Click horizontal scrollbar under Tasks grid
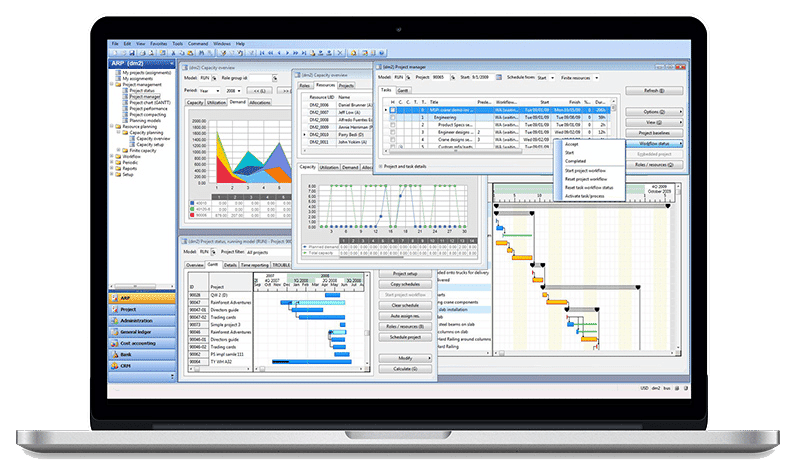Viewport: 800px width, 472px height. click(x=454, y=151)
